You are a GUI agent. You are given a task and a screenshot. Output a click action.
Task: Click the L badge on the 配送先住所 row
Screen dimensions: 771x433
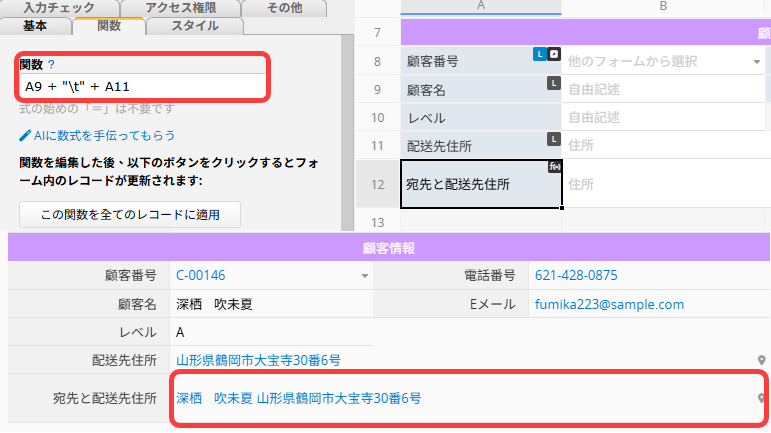point(554,139)
